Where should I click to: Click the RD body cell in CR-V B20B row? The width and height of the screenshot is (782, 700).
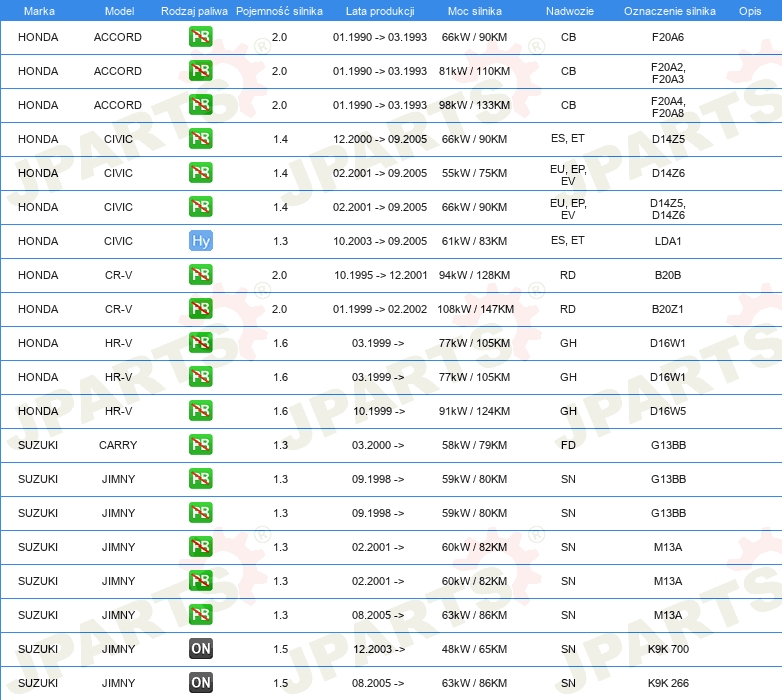[x=568, y=275]
